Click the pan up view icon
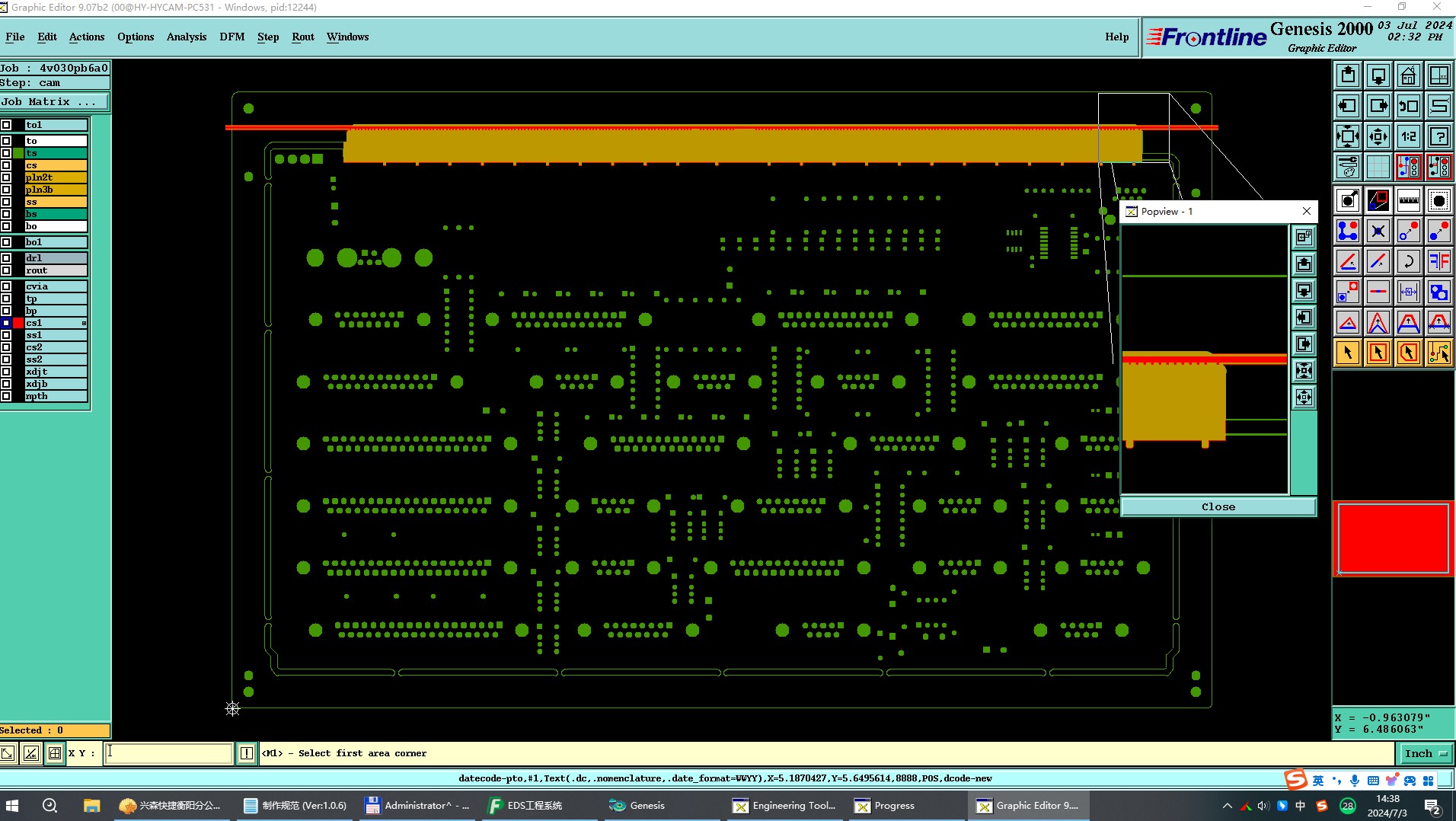Screen dimensions: 1456x821 [x=1348, y=75]
